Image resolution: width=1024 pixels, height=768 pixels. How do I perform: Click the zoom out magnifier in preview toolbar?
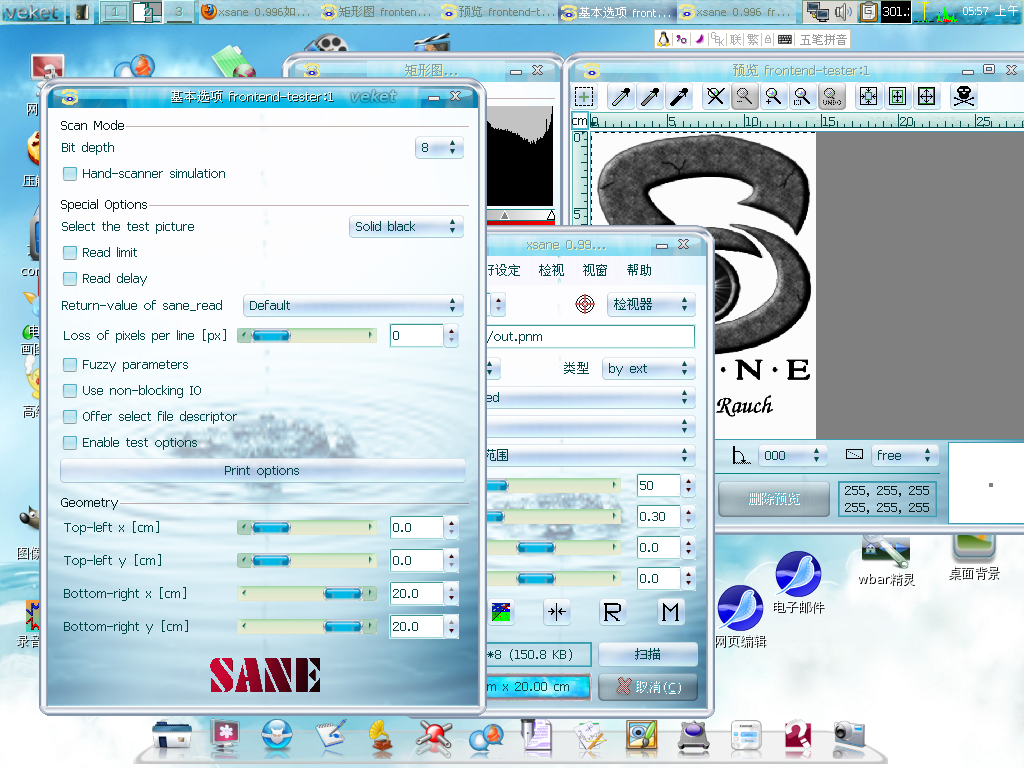(x=744, y=97)
